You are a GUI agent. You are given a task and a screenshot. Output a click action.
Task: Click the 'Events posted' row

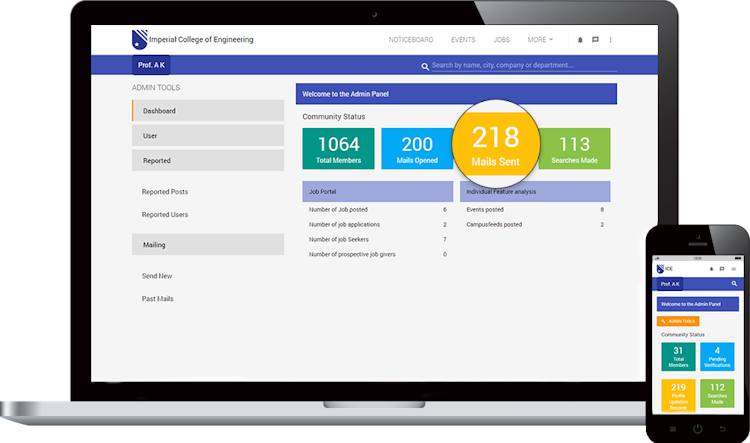tap(535, 210)
